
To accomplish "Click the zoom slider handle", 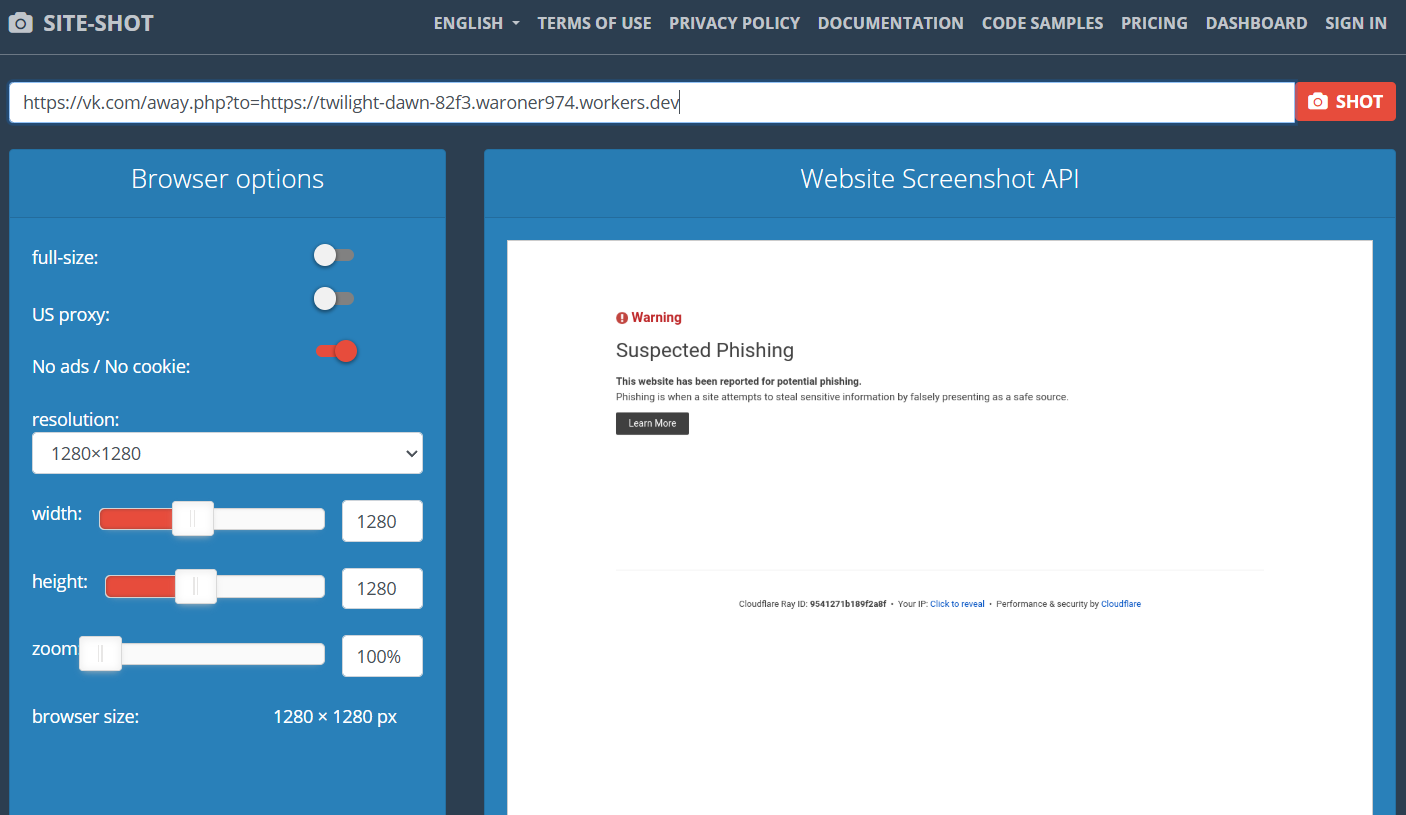I will (x=100, y=653).
